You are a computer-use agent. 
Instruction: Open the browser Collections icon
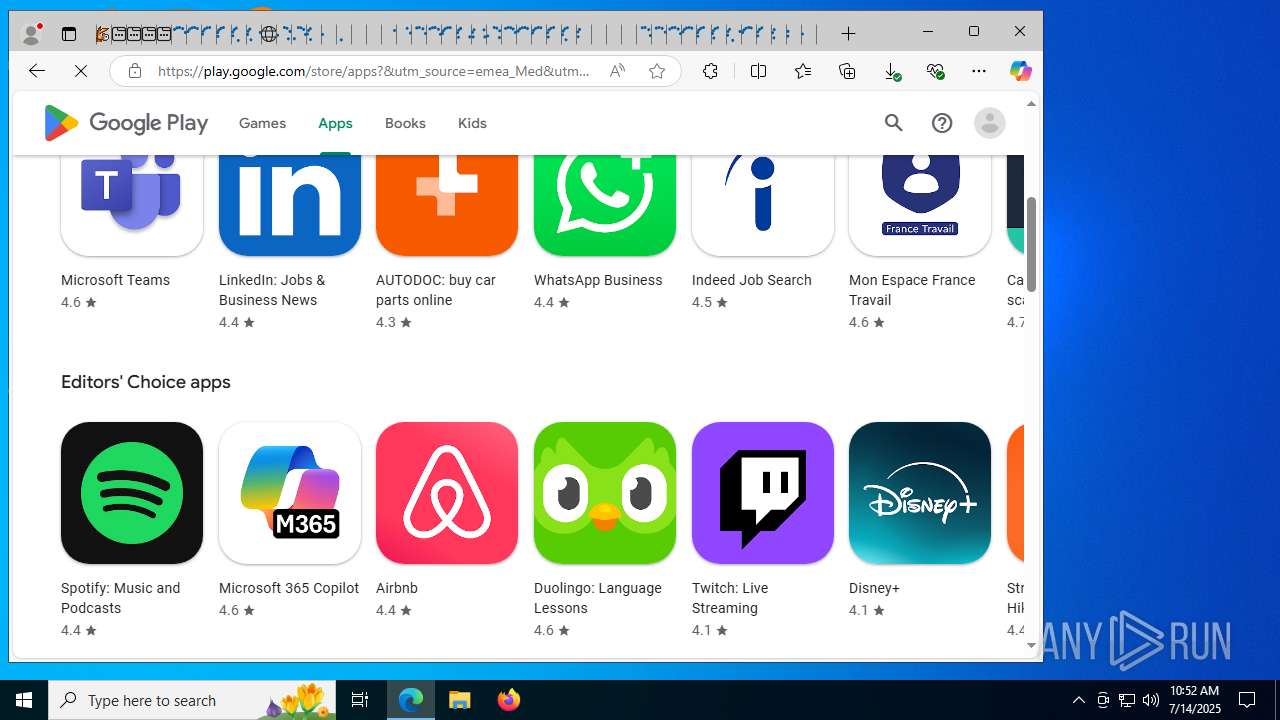pyautogui.click(x=847, y=71)
